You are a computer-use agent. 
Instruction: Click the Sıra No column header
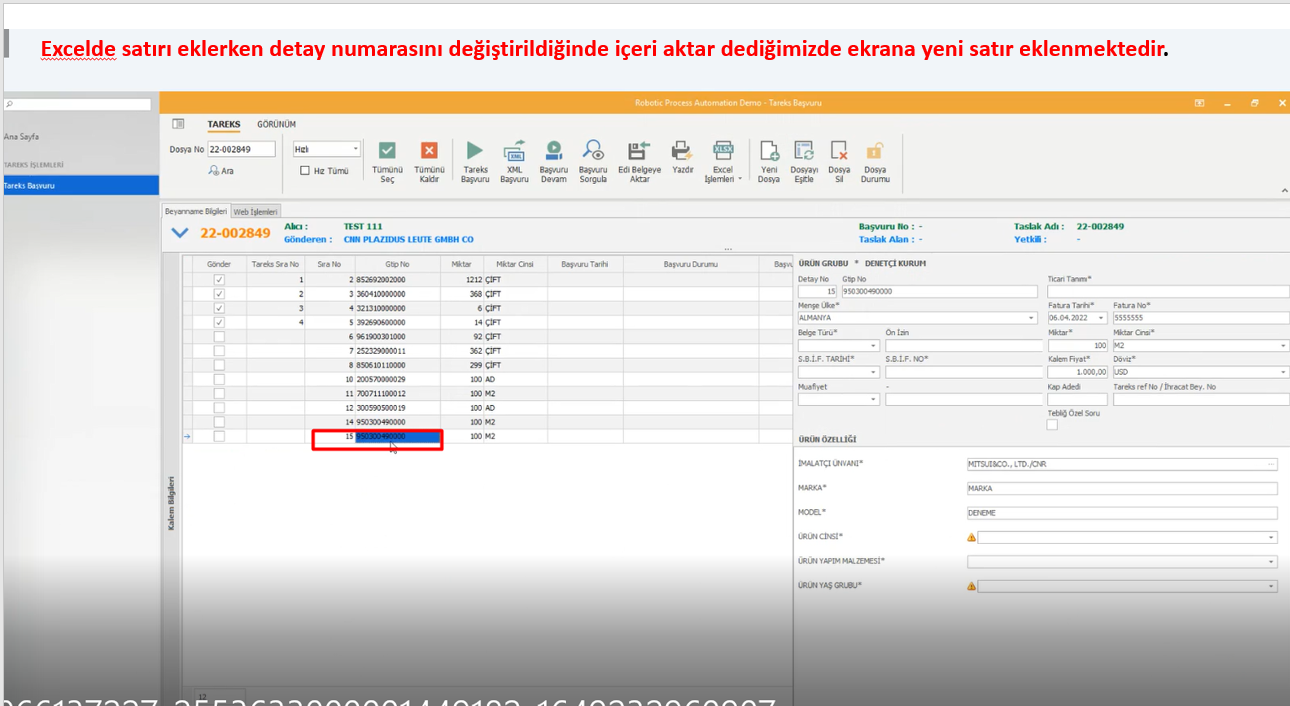pos(329,264)
